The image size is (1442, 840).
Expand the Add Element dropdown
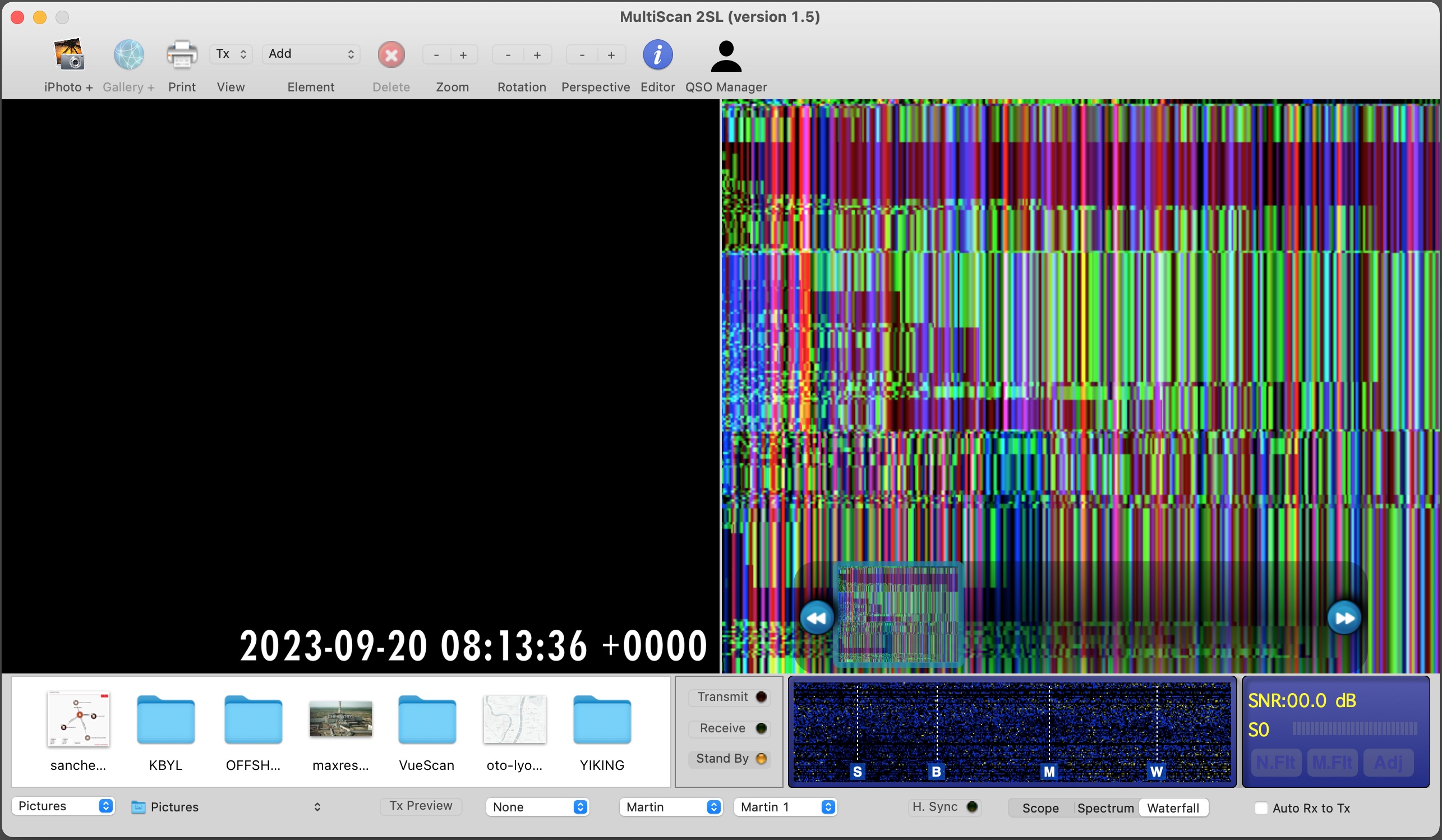pos(311,54)
